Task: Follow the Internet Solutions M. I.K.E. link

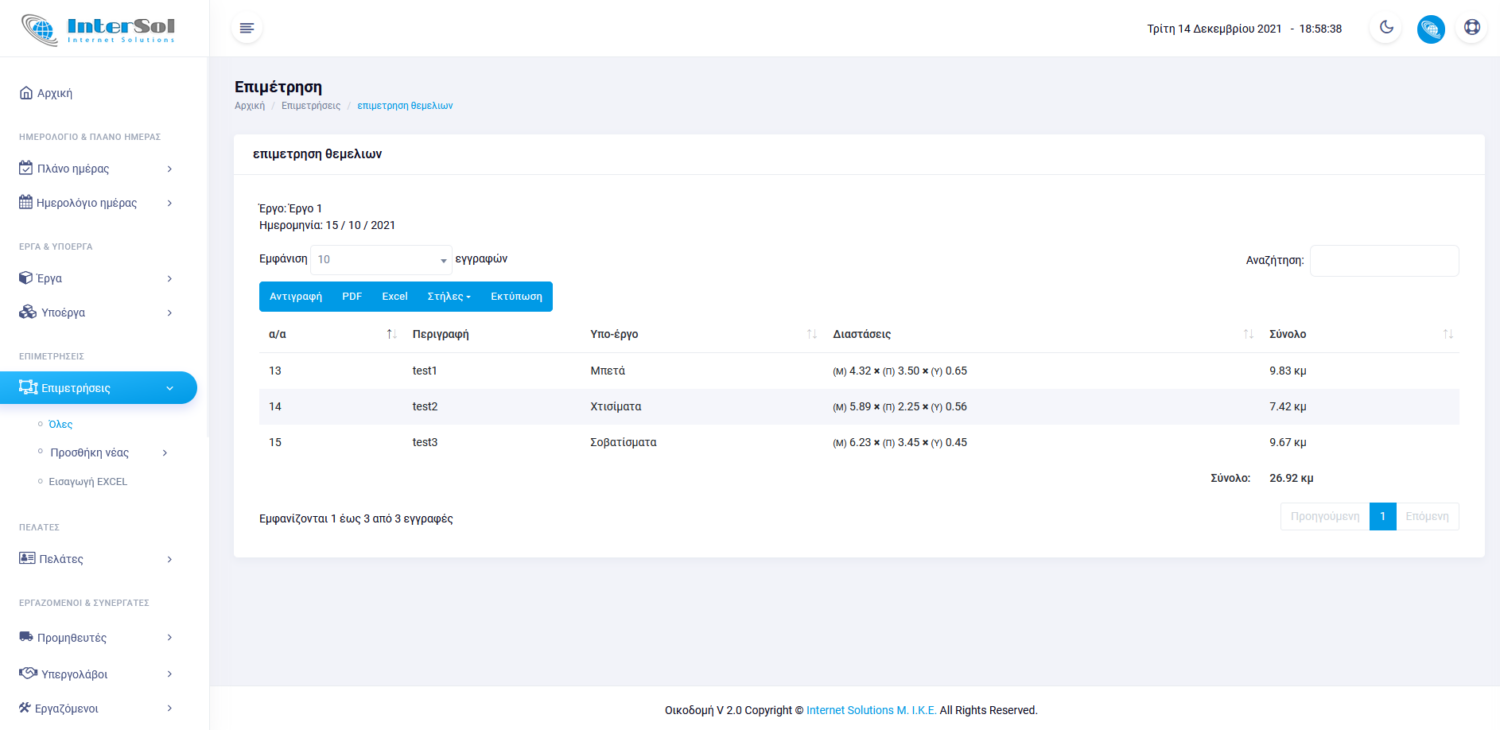Action: coord(871,710)
